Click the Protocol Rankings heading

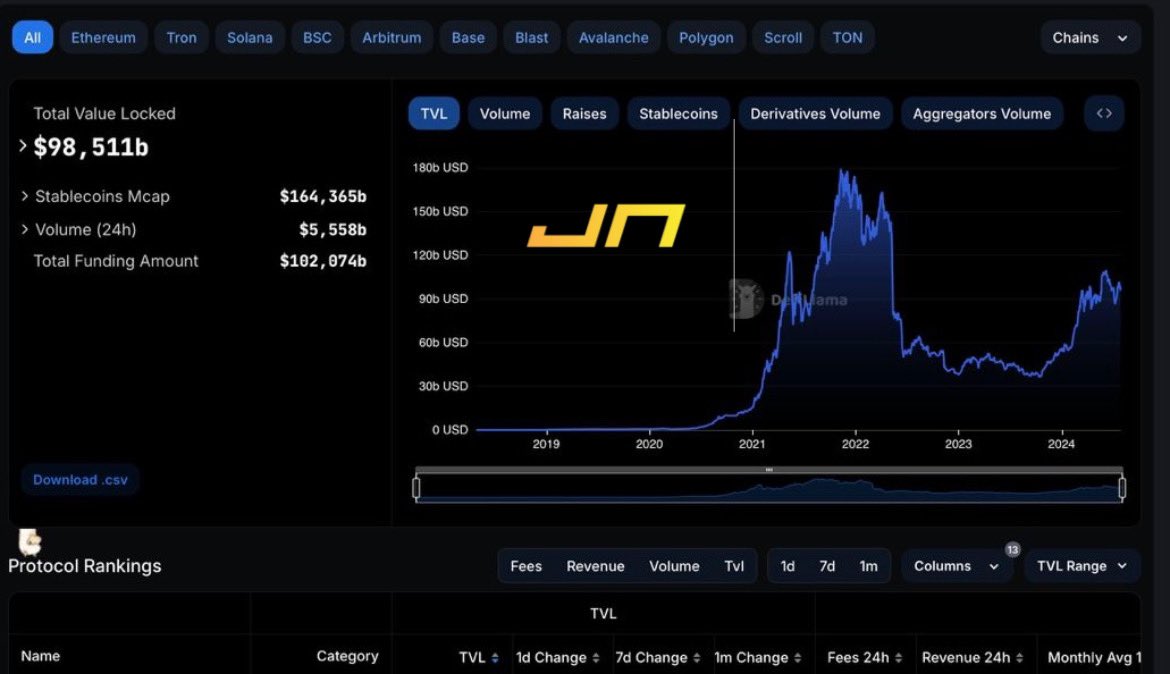pyautogui.click(x=84, y=566)
